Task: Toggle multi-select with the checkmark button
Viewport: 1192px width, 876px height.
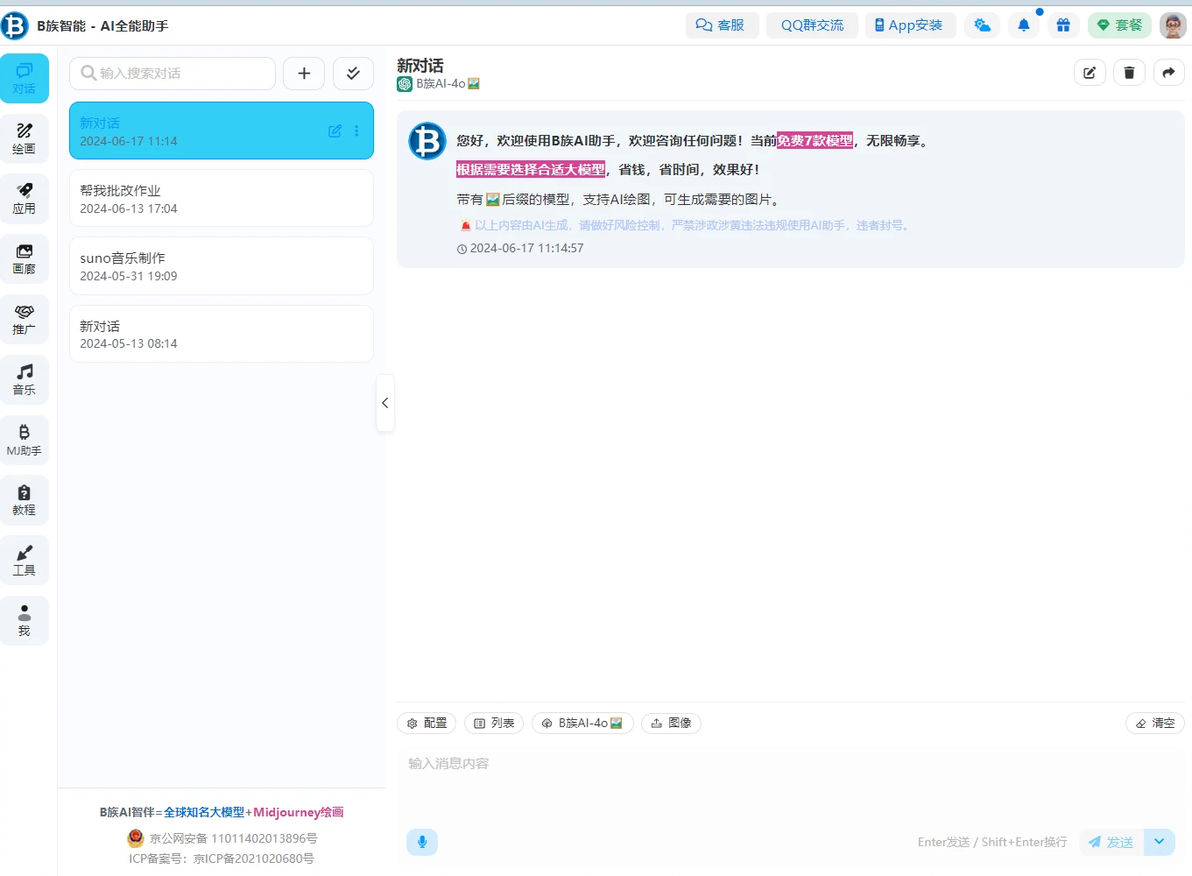Action: (x=353, y=73)
